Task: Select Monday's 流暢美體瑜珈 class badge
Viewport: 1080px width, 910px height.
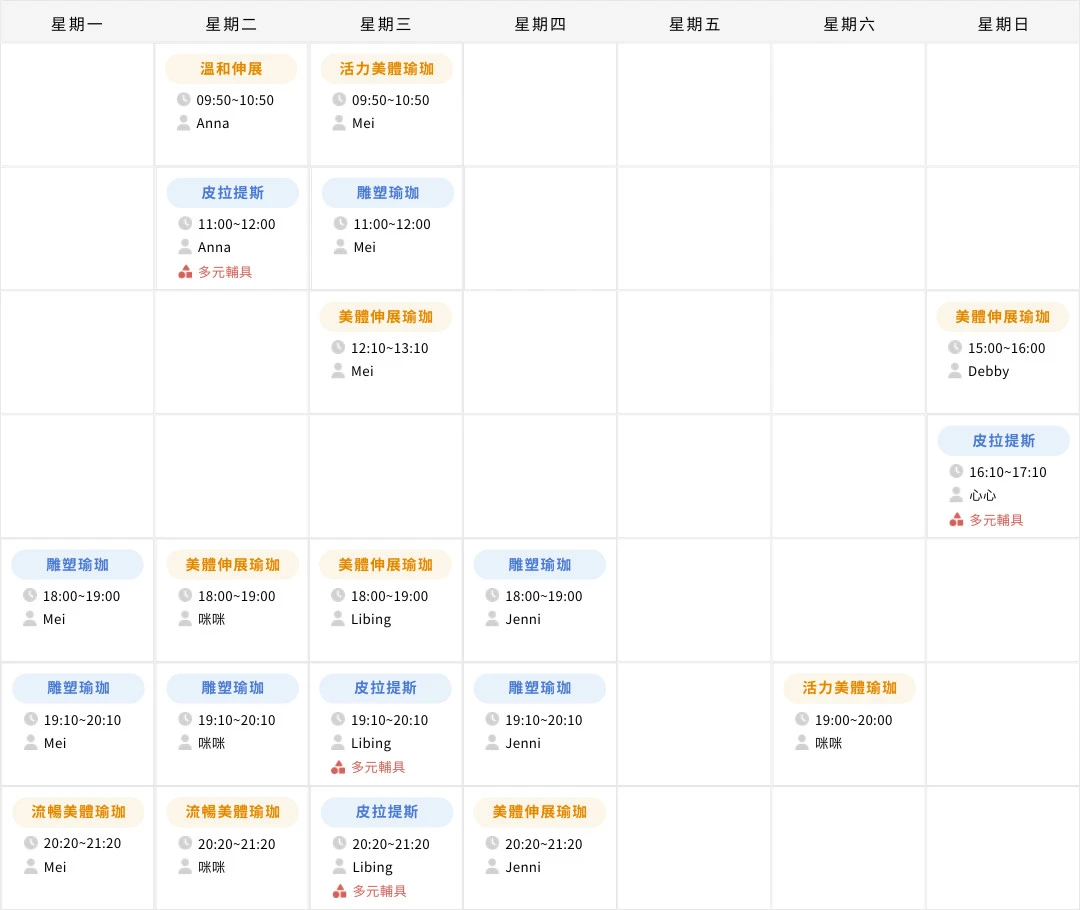Action: 77,812
